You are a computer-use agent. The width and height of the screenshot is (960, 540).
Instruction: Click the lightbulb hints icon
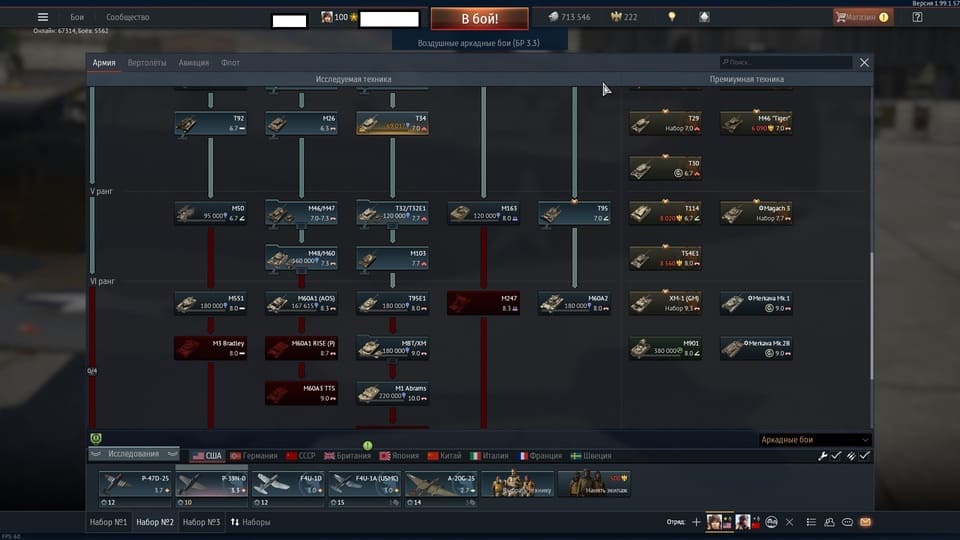(672, 17)
